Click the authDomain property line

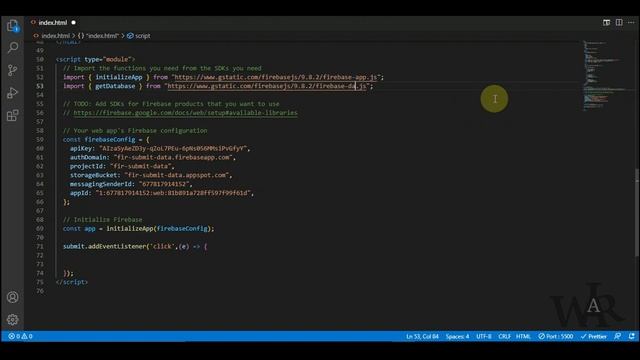coord(153,157)
